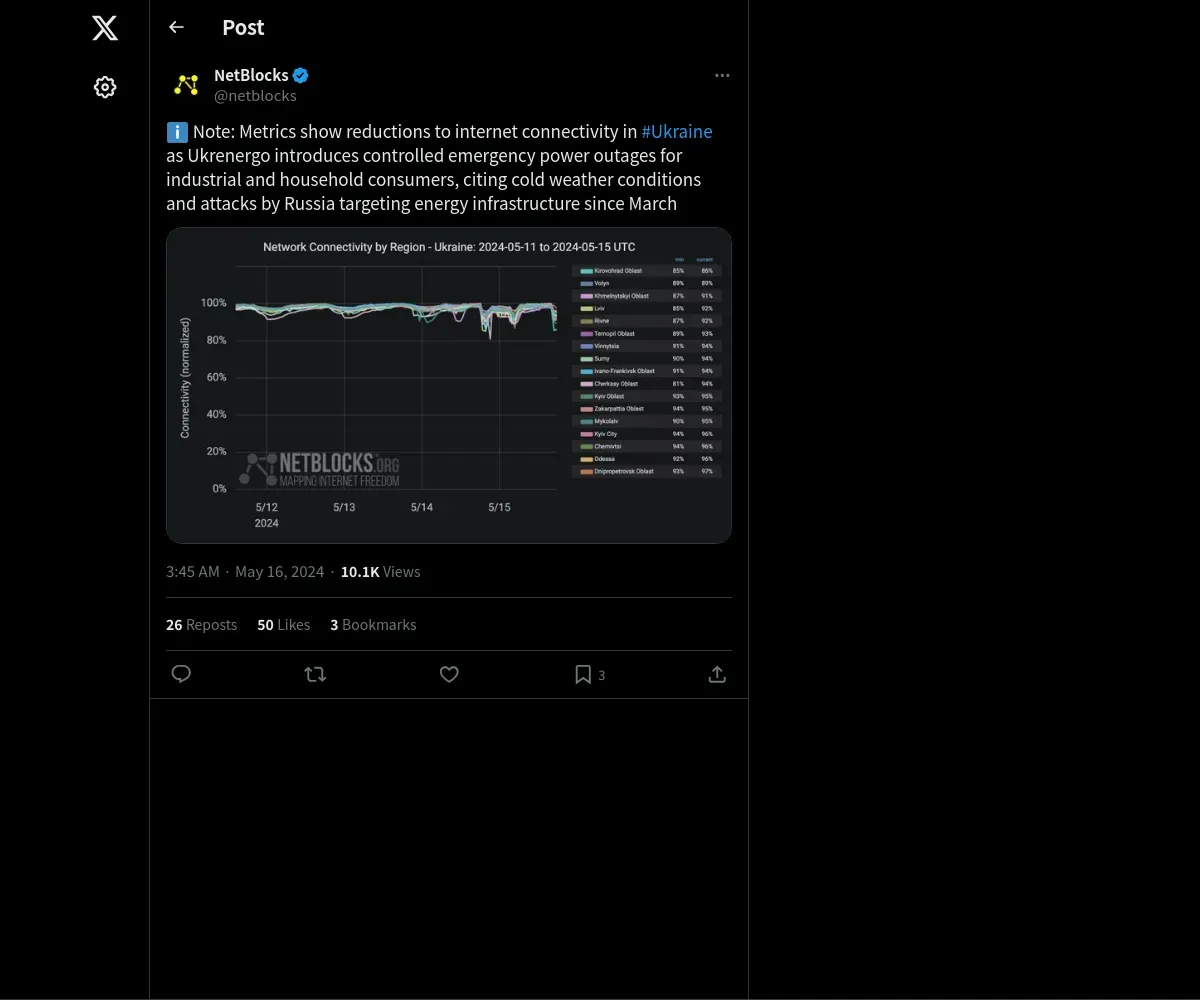Screen dimensions: 1200x1000
Task: Click the @netblocks handle
Action: point(255,96)
